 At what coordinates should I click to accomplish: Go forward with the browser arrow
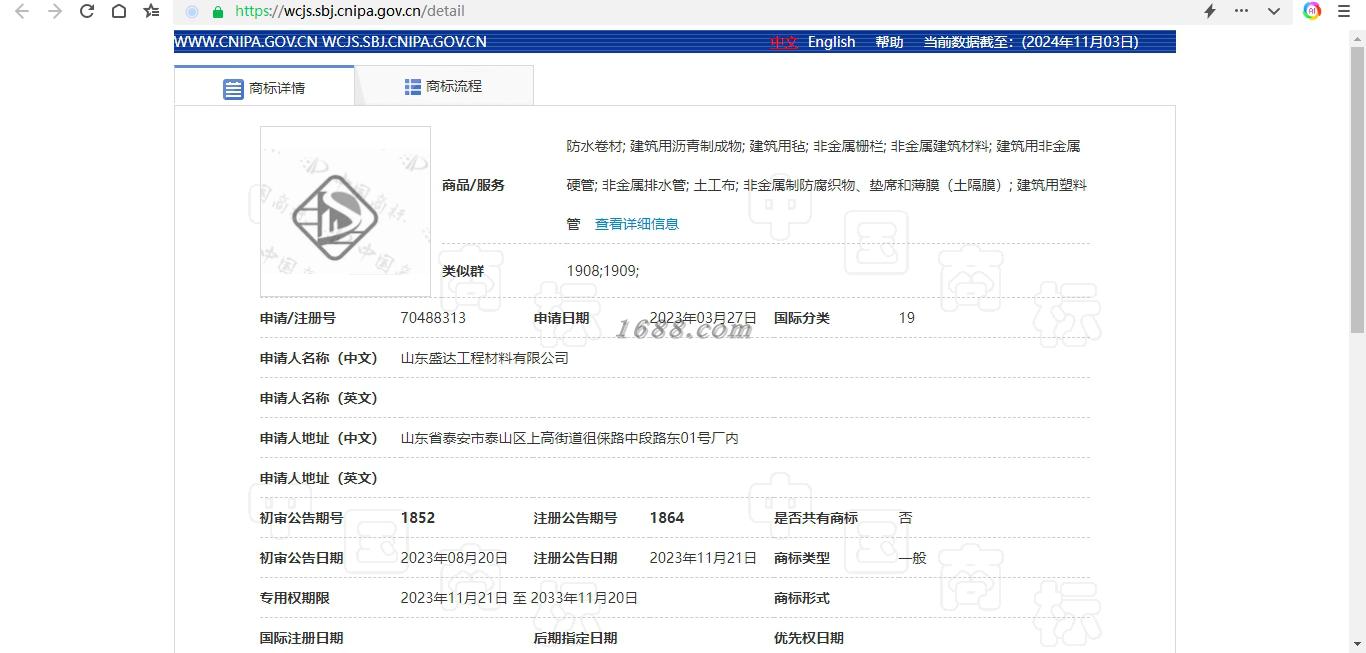click(55, 11)
